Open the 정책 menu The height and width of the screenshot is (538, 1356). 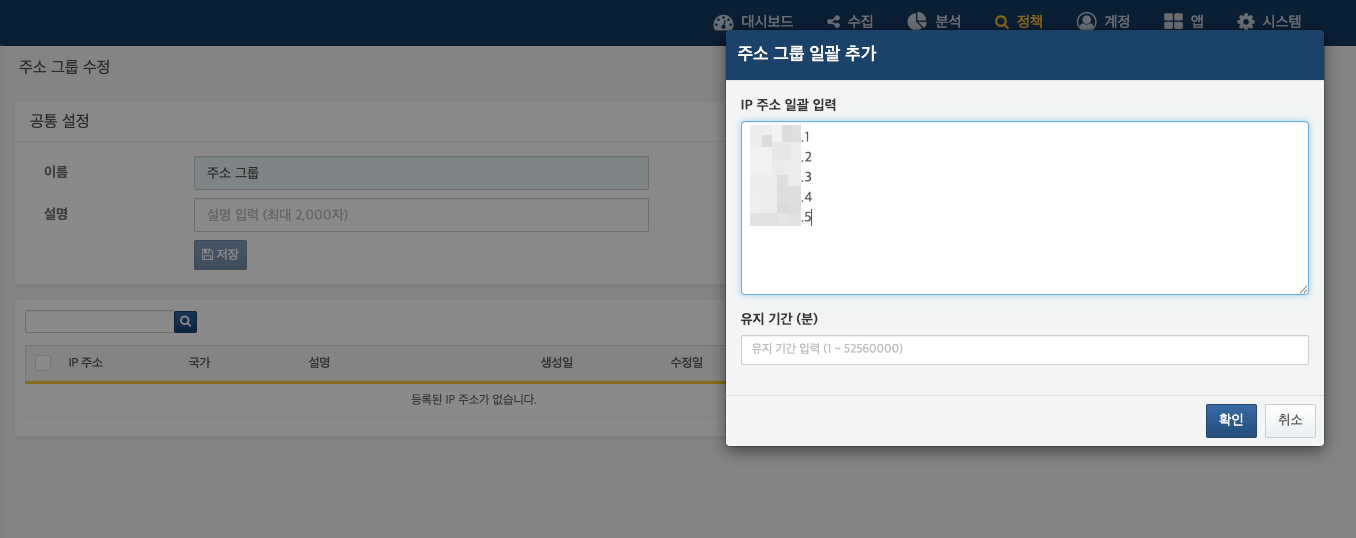pos(1019,21)
